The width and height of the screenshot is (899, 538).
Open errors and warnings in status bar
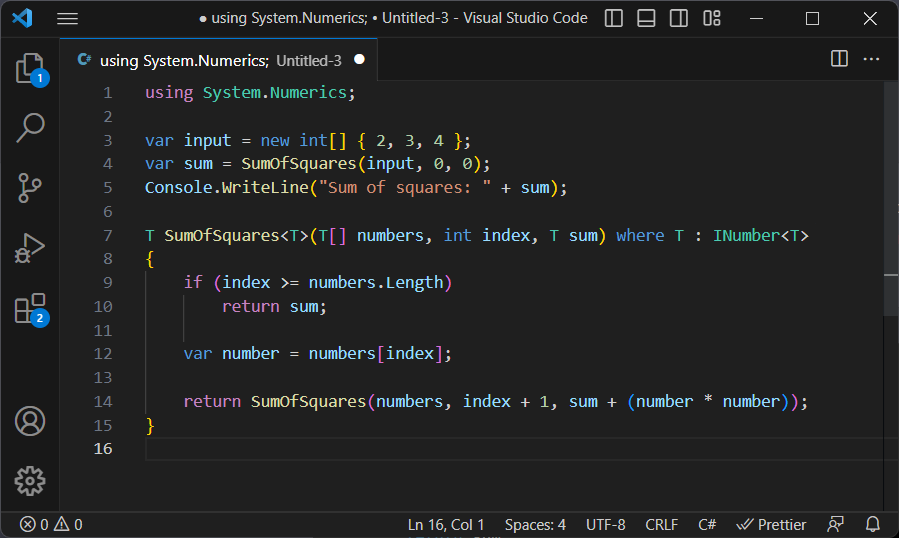point(51,524)
